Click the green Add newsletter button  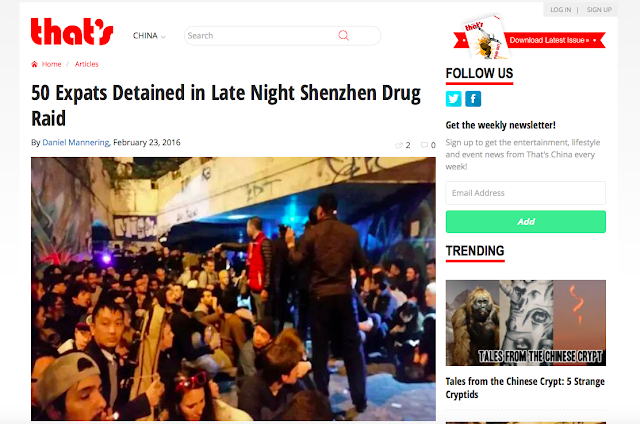(x=526, y=222)
